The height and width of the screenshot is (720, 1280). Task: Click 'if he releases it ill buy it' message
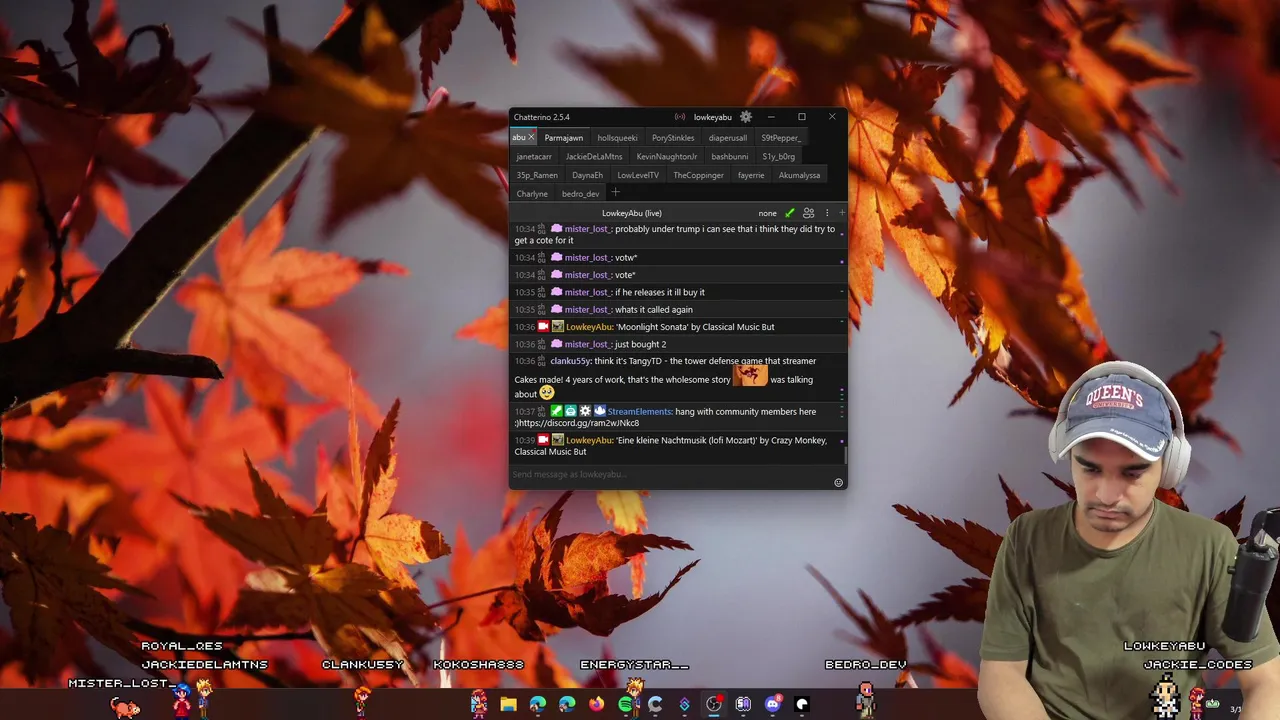(x=660, y=292)
